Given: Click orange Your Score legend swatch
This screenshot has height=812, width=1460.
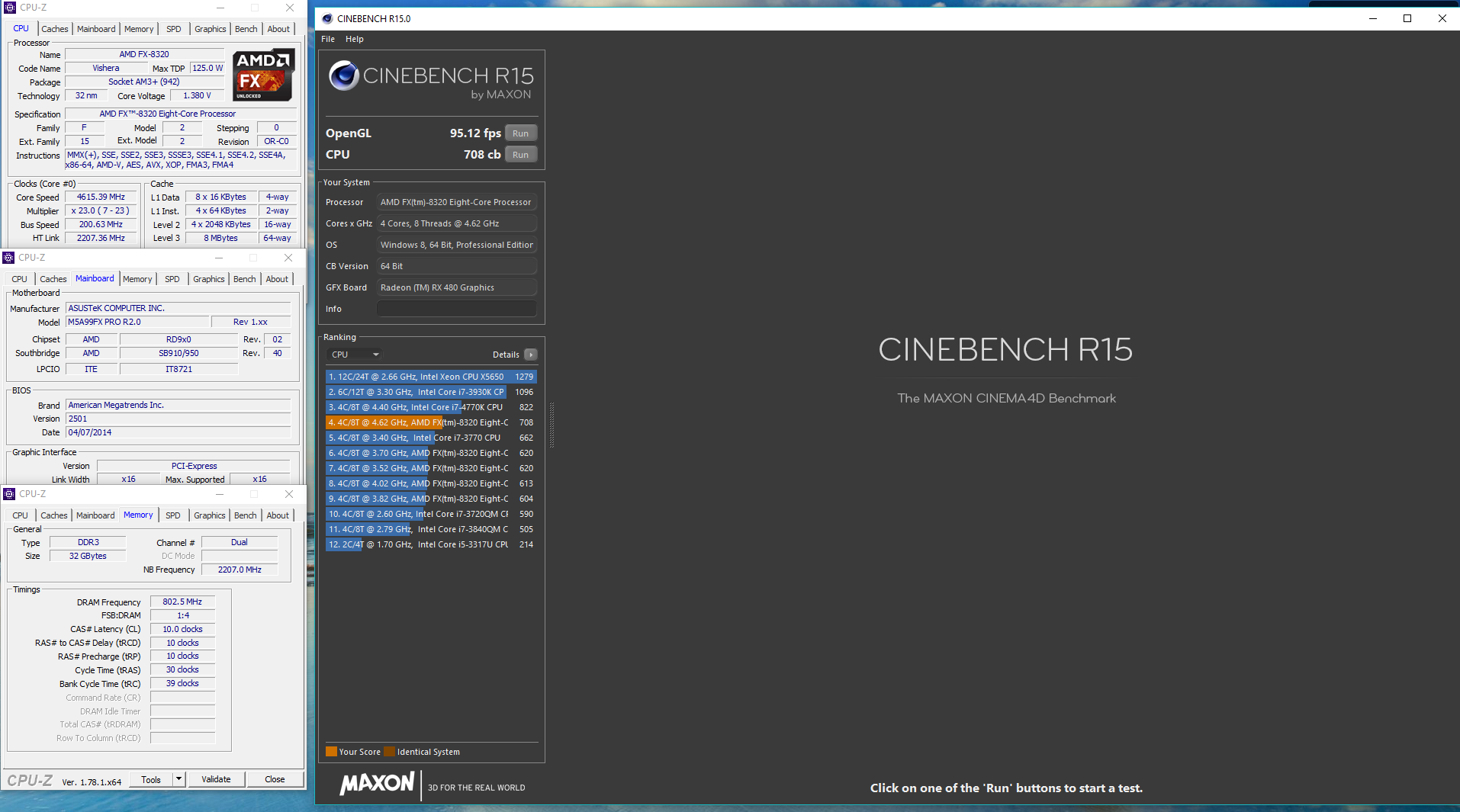Looking at the screenshot, I should 331,752.
